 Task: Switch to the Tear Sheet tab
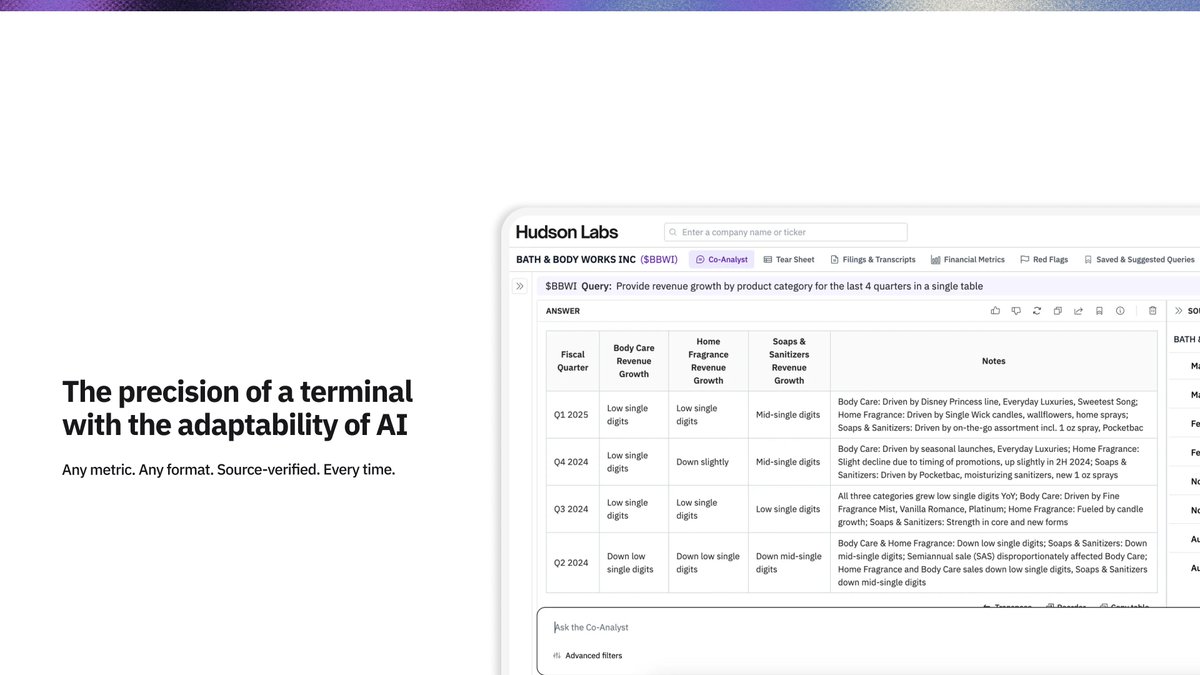[x=788, y=259]
